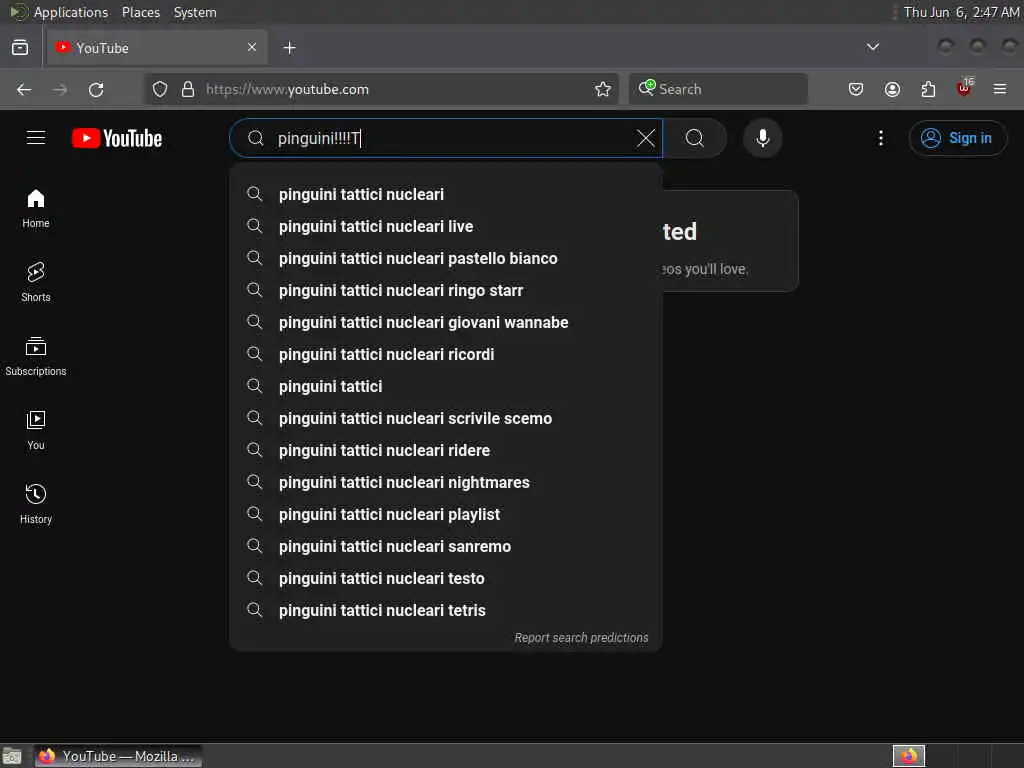Screen dimensions: 1024x768
Task: Search with your voice microphone button
Action: coord(762,138)
